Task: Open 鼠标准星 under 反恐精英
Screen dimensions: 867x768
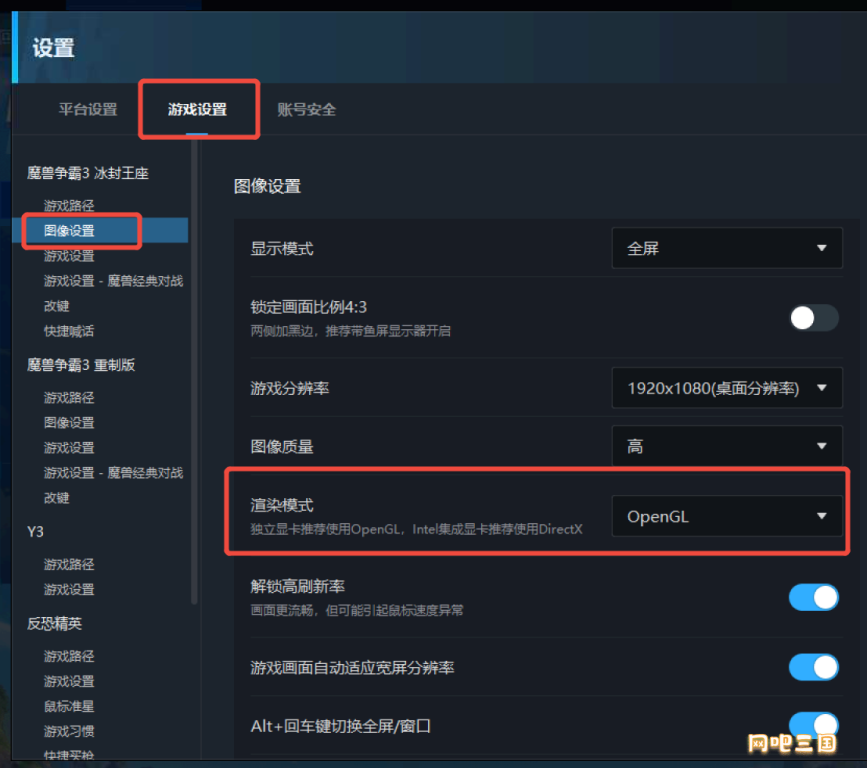Action: (69, 707)
